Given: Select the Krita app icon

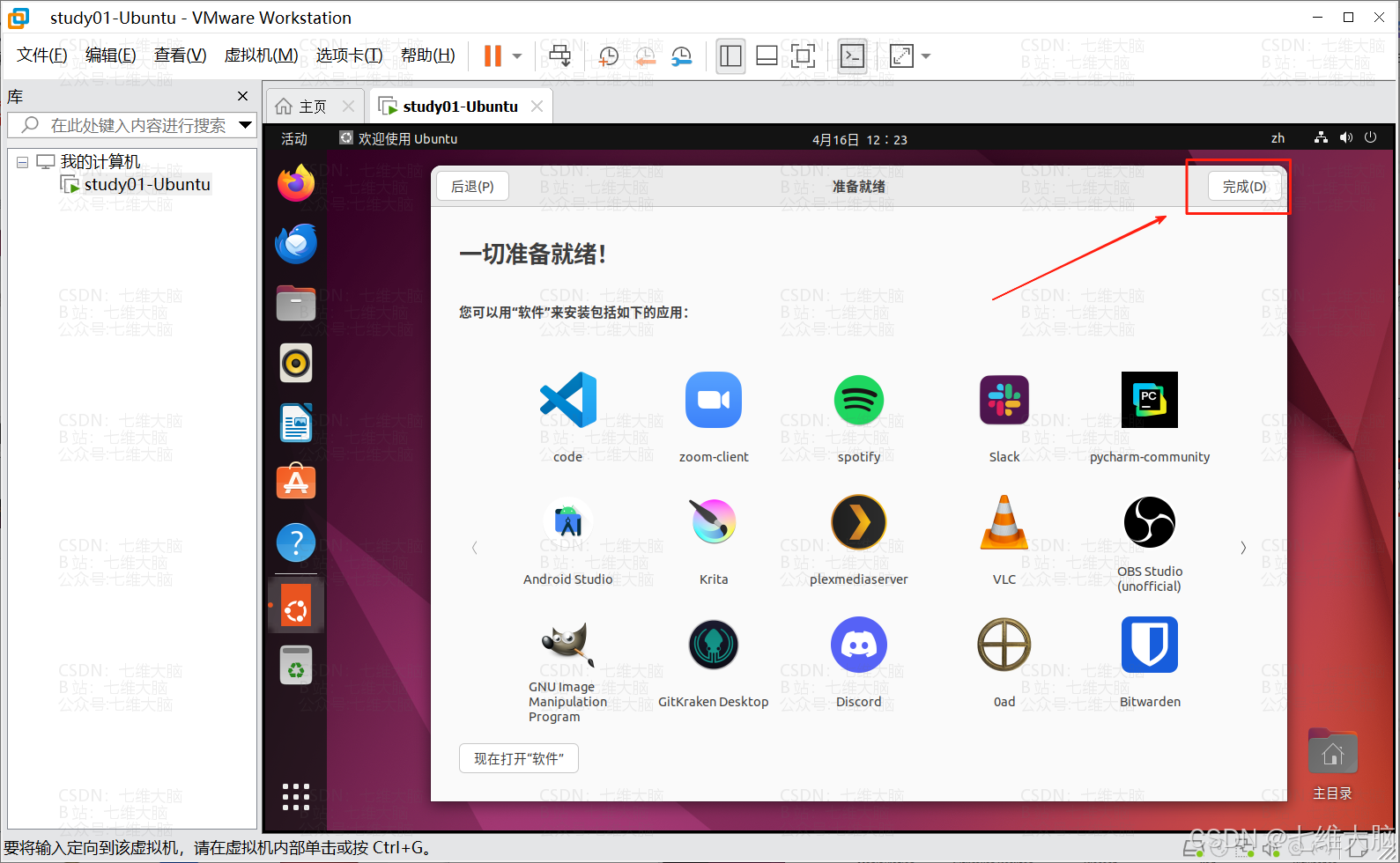Looking at the screenshot, I should point(714,521).
